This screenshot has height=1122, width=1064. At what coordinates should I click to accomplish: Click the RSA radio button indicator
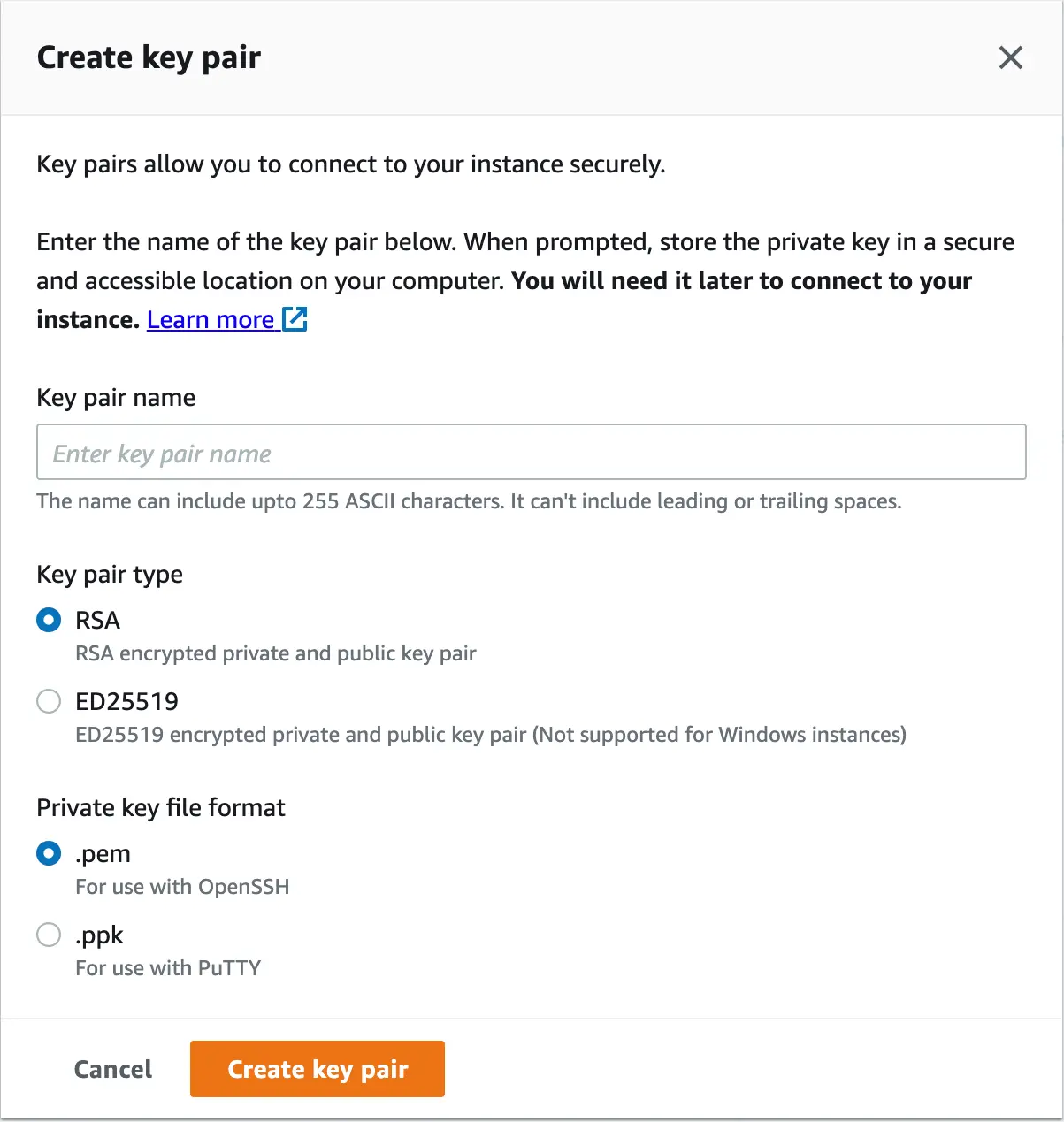(x=49, y=620)
